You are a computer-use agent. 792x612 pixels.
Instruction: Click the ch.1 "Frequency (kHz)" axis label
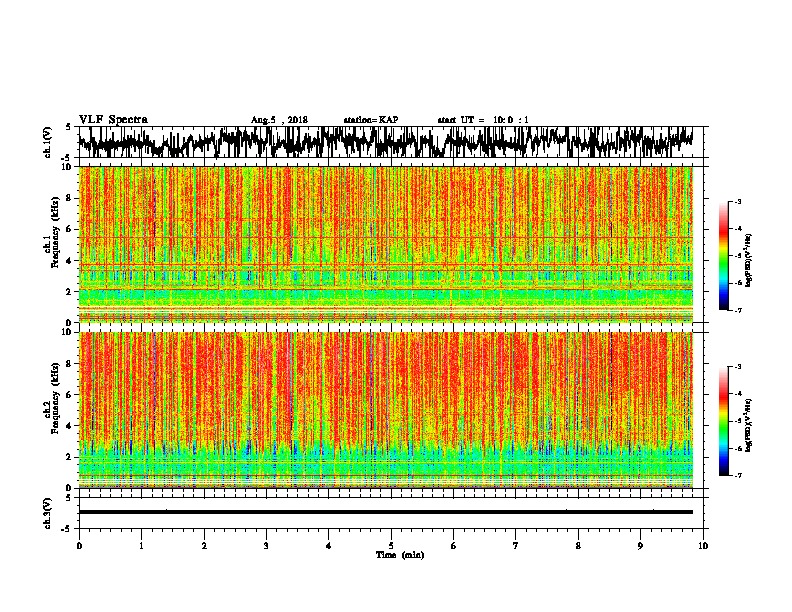click(x=55, y=232)
